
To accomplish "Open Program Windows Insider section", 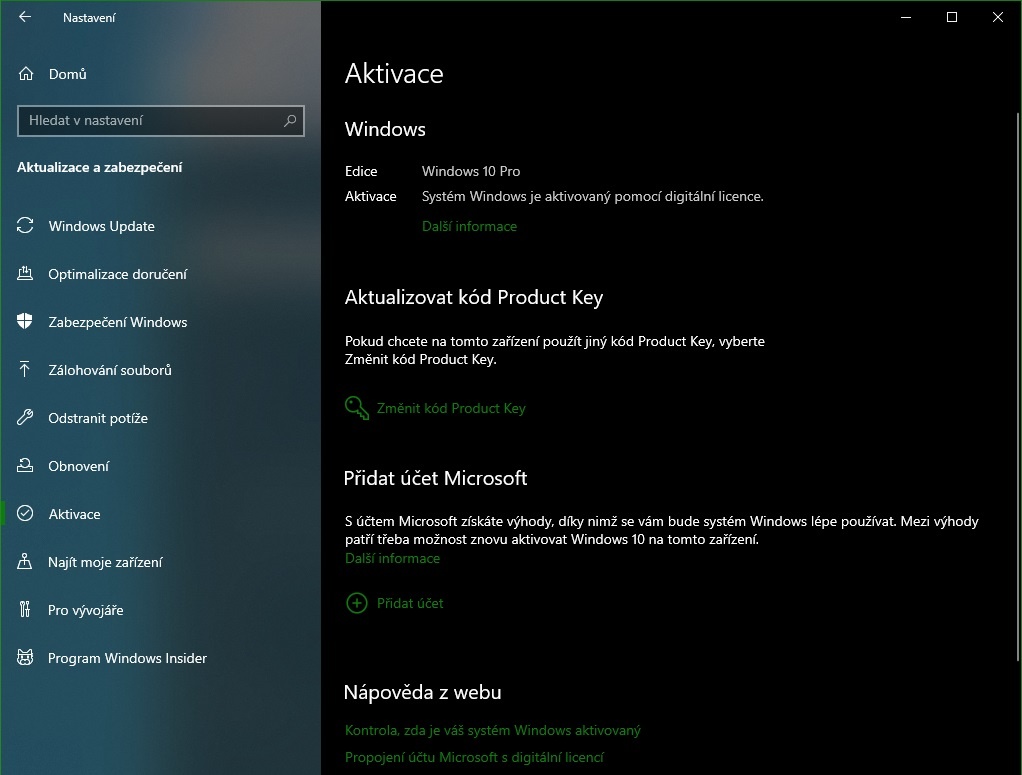I will tap(127, 658).
